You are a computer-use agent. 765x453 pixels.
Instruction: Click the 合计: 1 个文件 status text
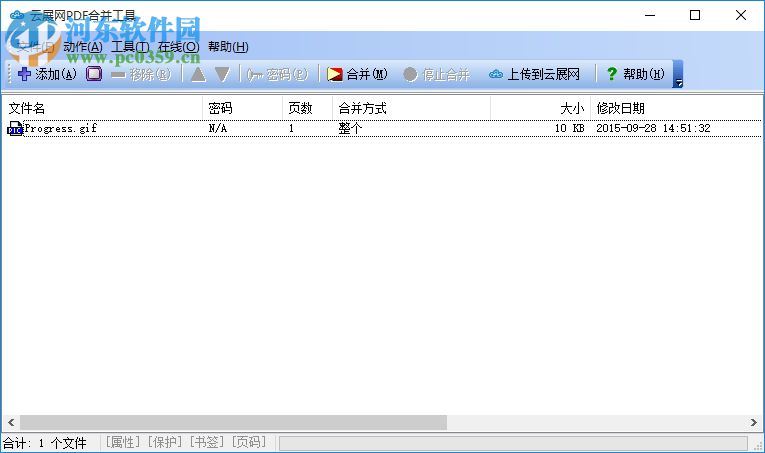coord(45,443)
